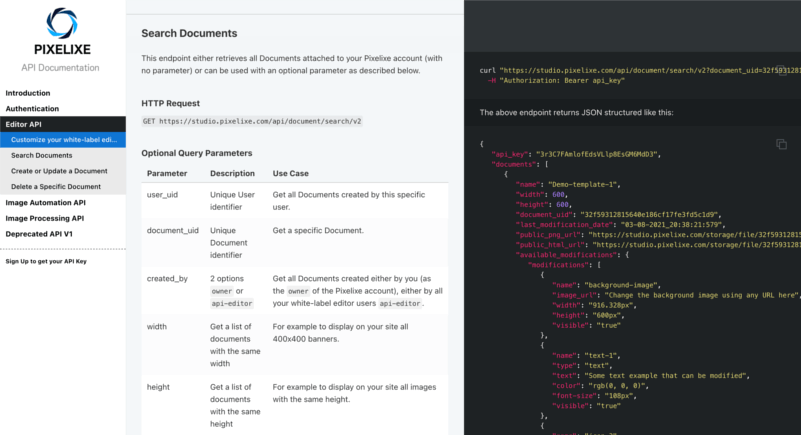Open Search Documents in sidebar
801x435 pixels.
tap(63, 155)
